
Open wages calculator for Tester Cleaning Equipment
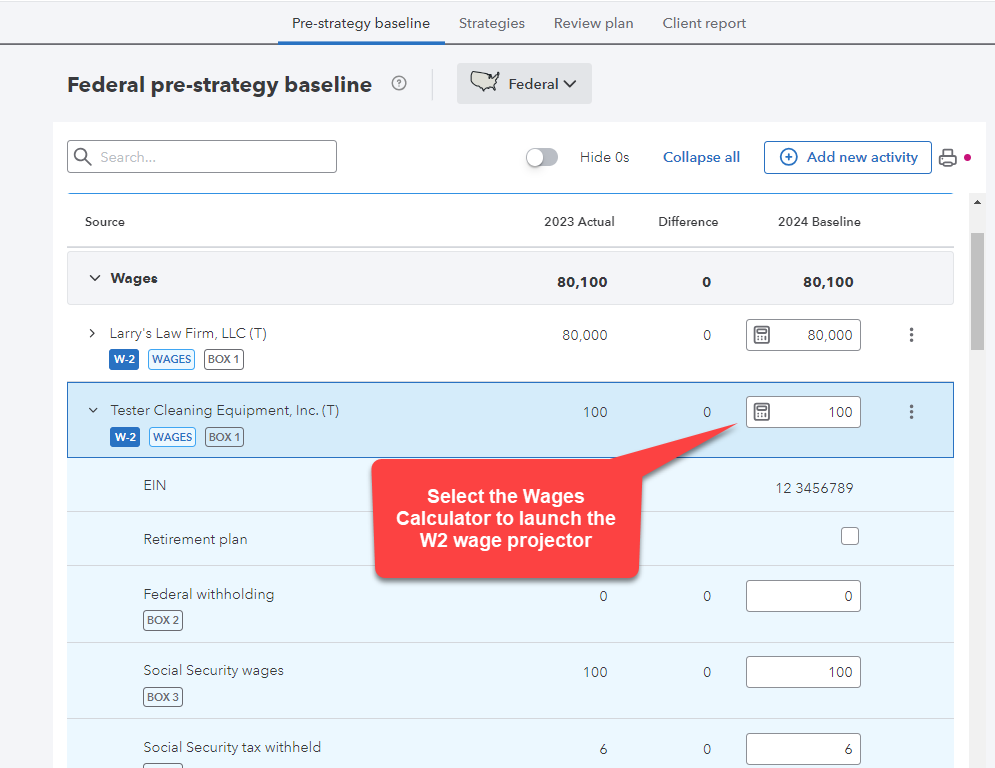762,412
